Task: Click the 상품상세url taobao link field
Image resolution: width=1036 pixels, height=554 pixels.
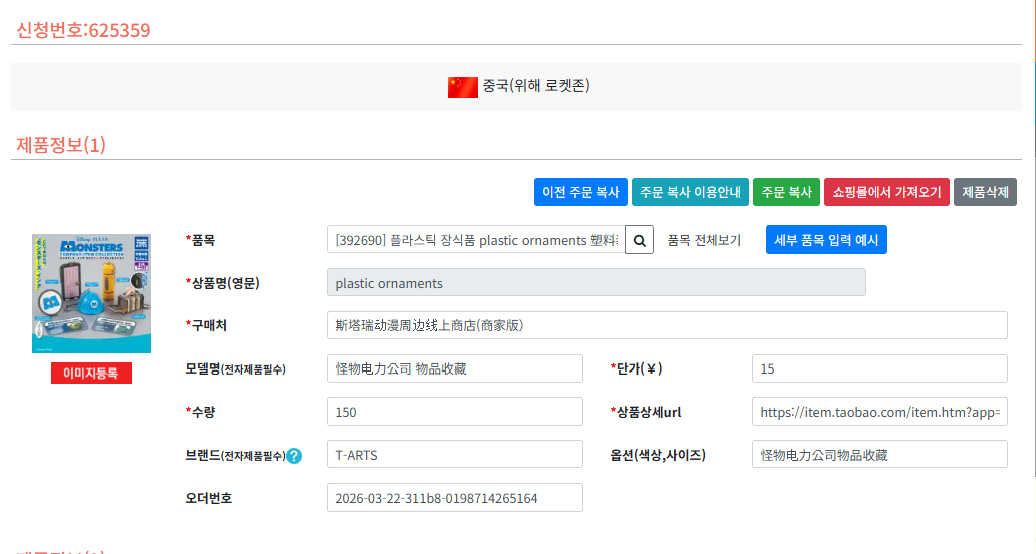Action: [x=879, y=412]
